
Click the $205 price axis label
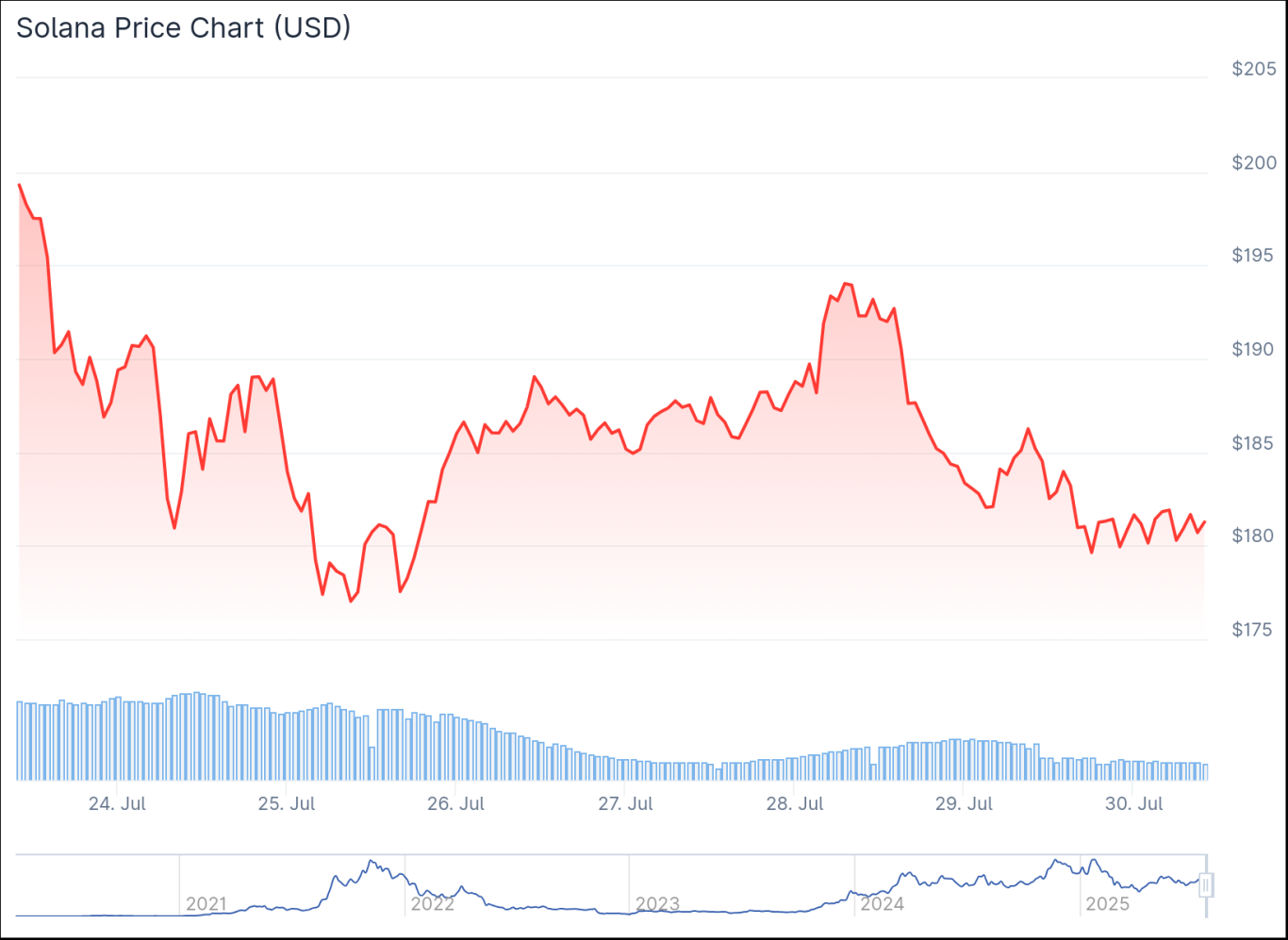tap(1254, 69)
